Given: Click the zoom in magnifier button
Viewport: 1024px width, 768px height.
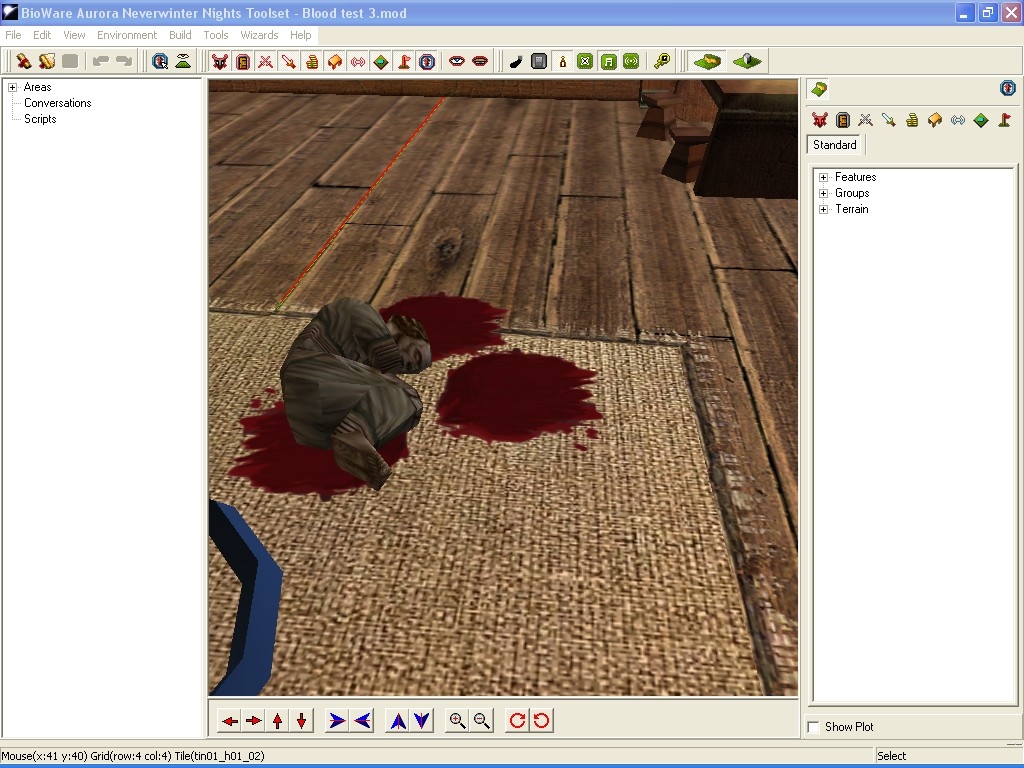Looking at the screenshot, I should pos(457,720).
